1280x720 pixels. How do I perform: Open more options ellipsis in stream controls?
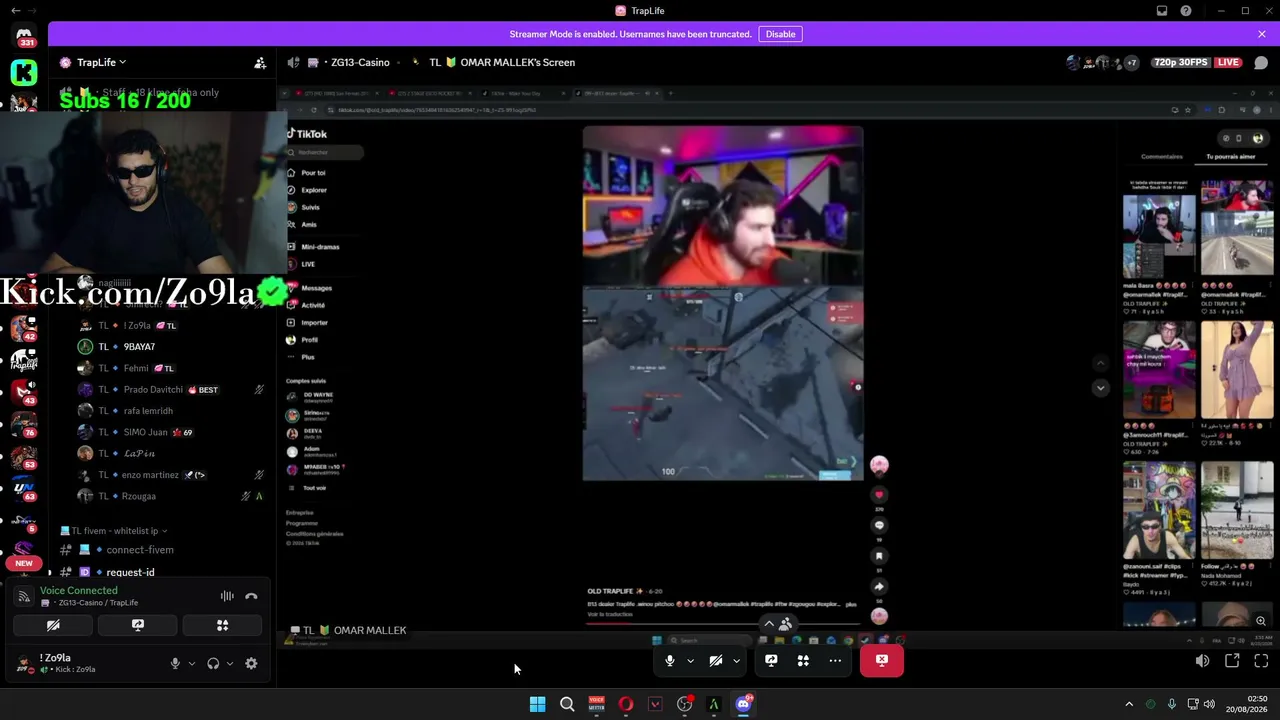coord(835,660)
